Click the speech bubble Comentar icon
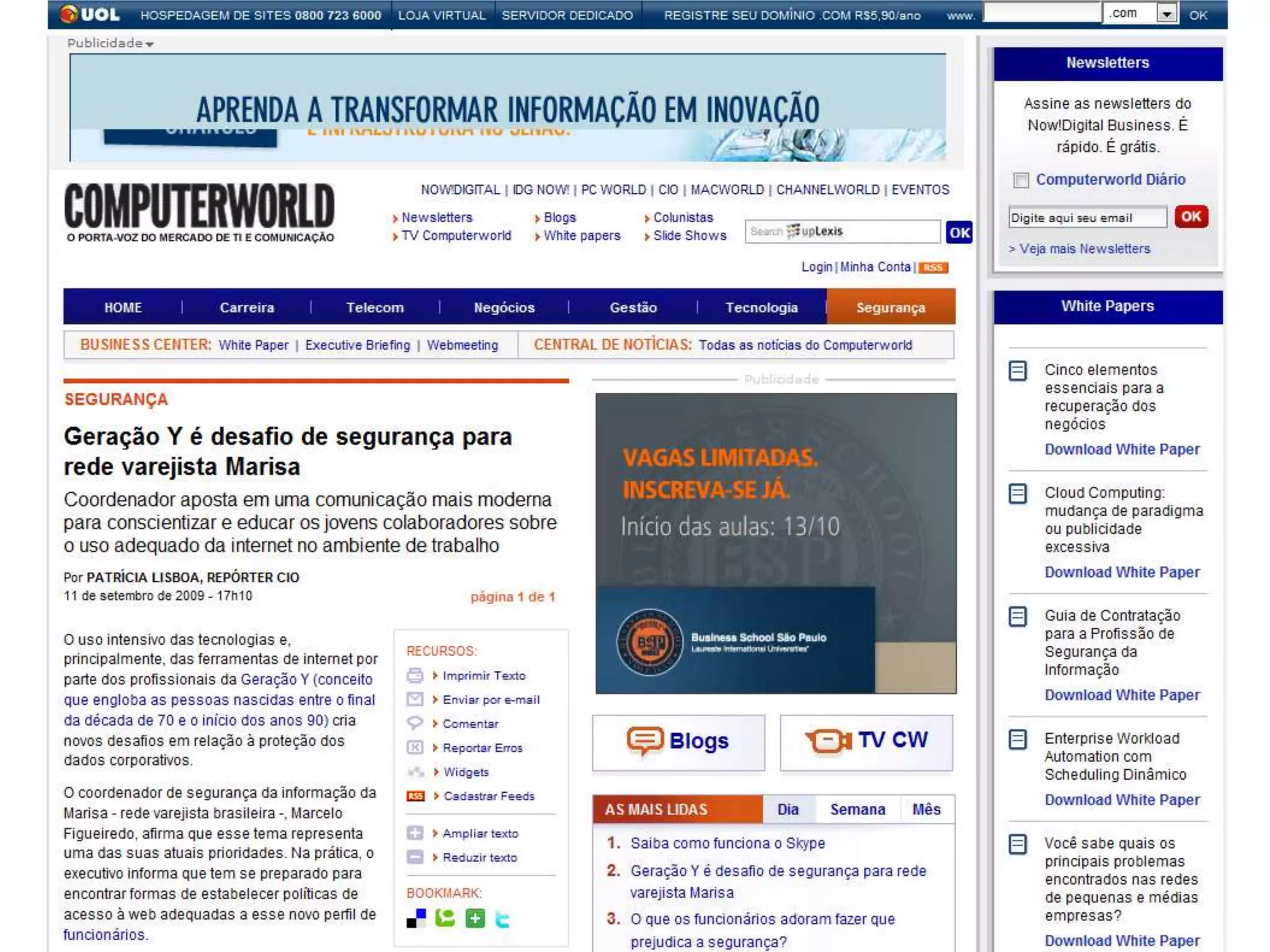This screenshot has width=1270, height=952. (x=415, y=723)
